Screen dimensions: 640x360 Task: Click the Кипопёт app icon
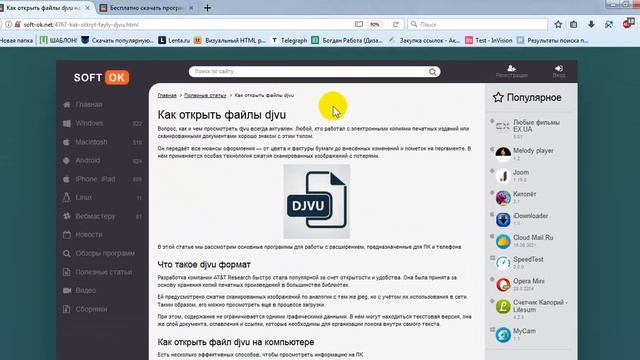(503, 198)
